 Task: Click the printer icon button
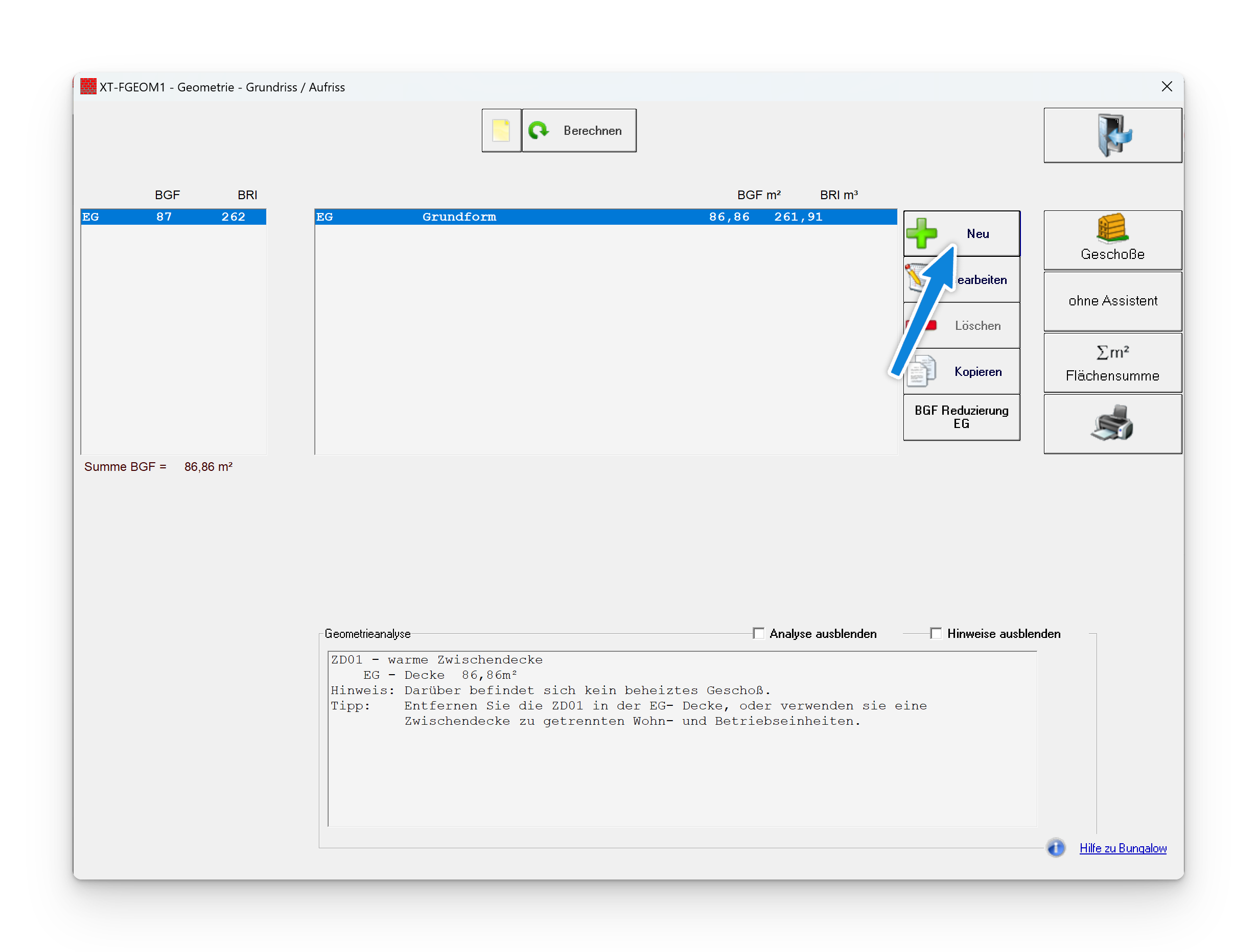(x=1112, y=424)
